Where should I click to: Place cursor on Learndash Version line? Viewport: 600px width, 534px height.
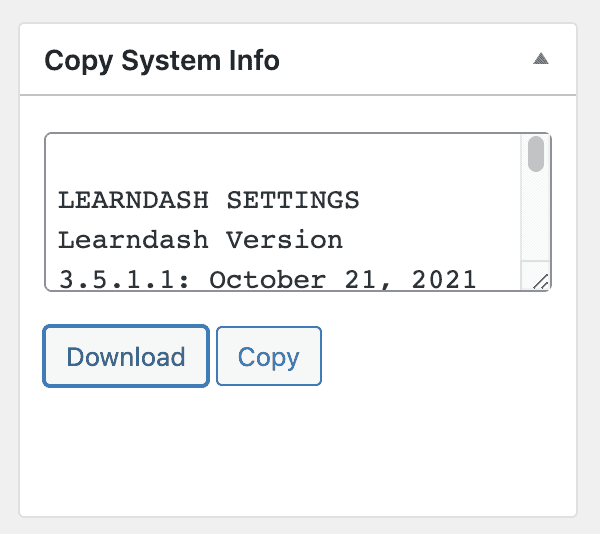(x=200, y=240)
